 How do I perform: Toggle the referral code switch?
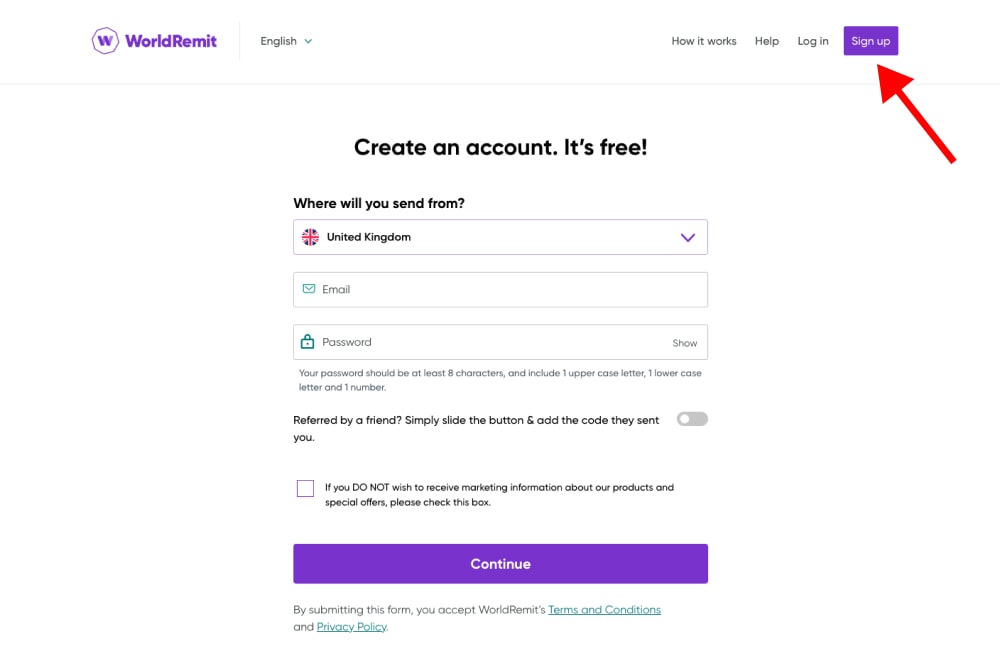point(692,419)
